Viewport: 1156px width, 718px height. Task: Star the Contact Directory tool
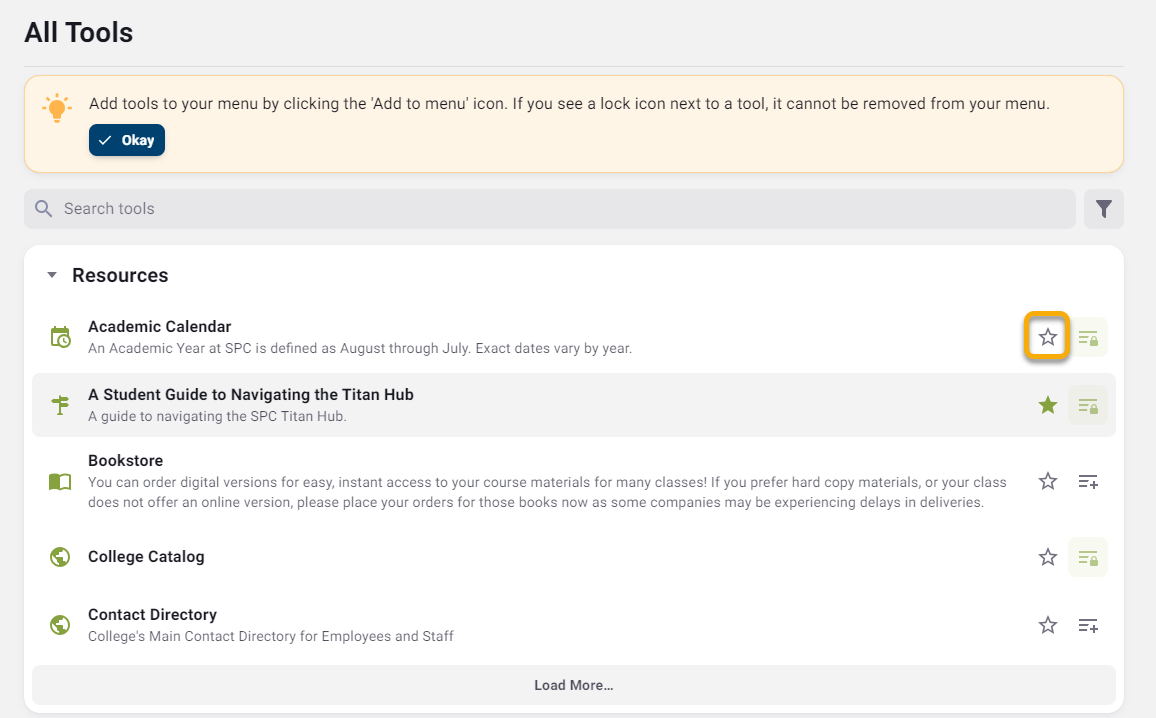1047,624
